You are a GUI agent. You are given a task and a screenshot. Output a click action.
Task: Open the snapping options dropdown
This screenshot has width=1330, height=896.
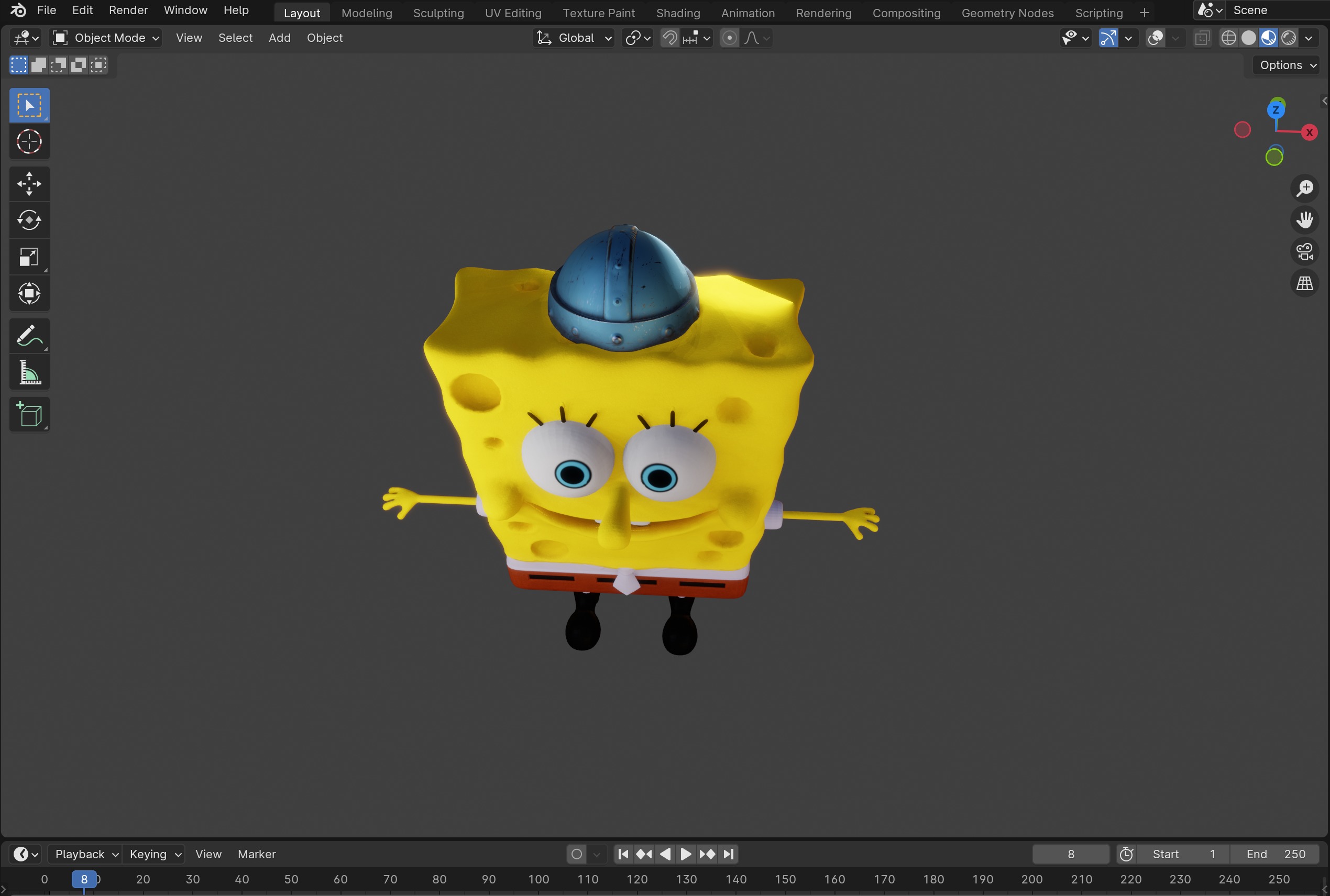tap(697, 38)
